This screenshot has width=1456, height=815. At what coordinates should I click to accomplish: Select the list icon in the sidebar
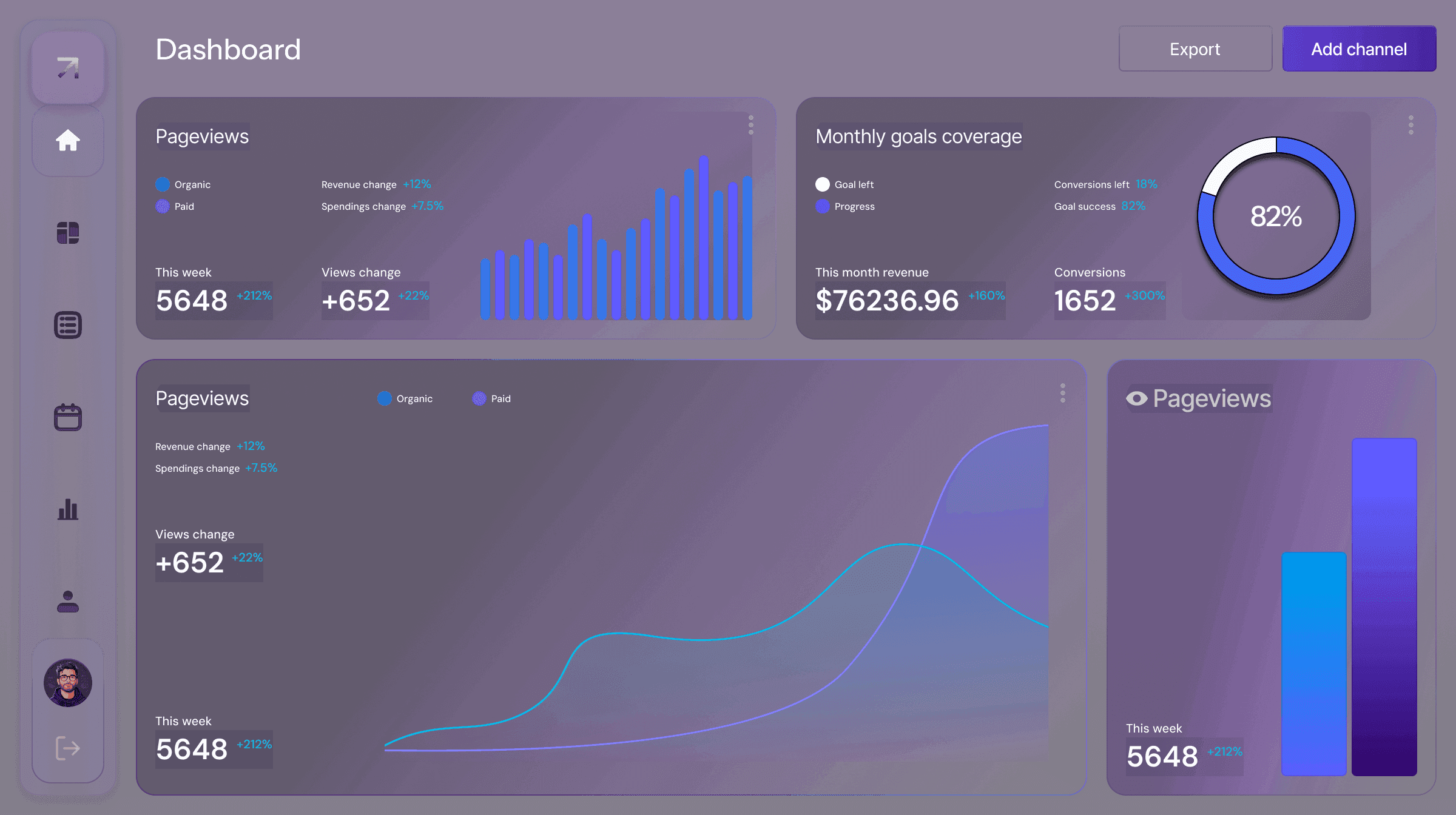tap(68, 324)
